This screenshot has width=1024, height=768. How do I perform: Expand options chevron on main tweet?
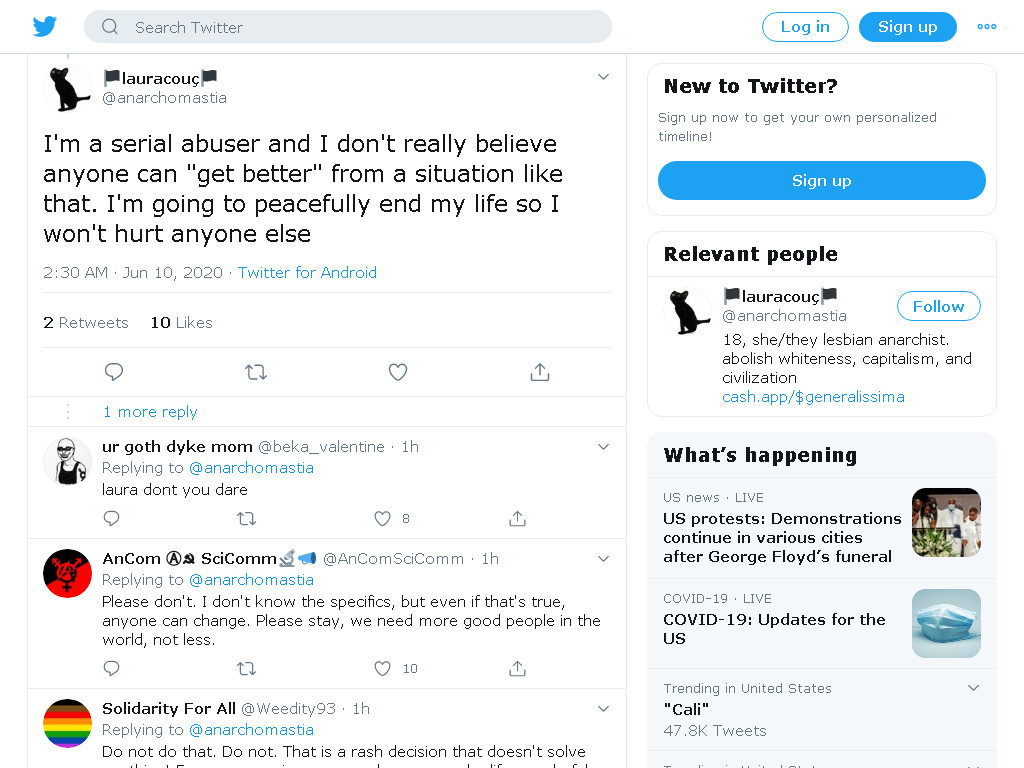[x=603, y=77]
